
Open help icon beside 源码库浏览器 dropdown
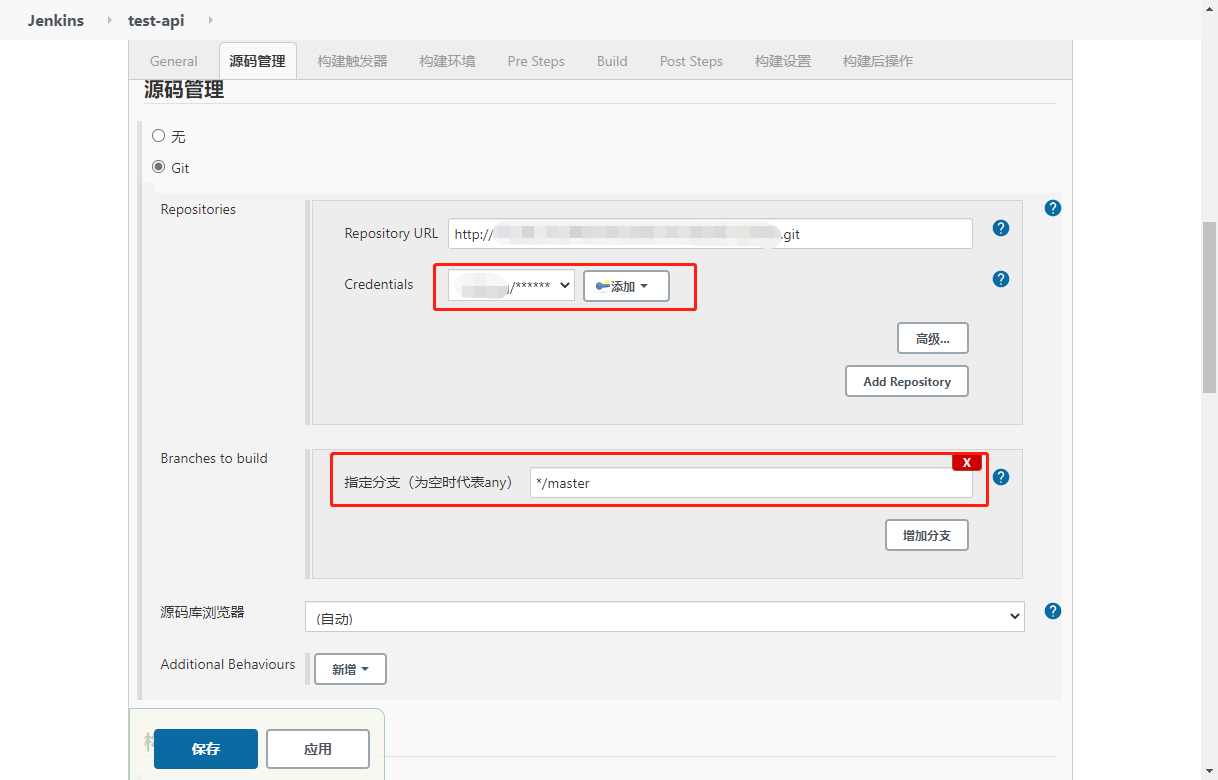coord(1052,611)
